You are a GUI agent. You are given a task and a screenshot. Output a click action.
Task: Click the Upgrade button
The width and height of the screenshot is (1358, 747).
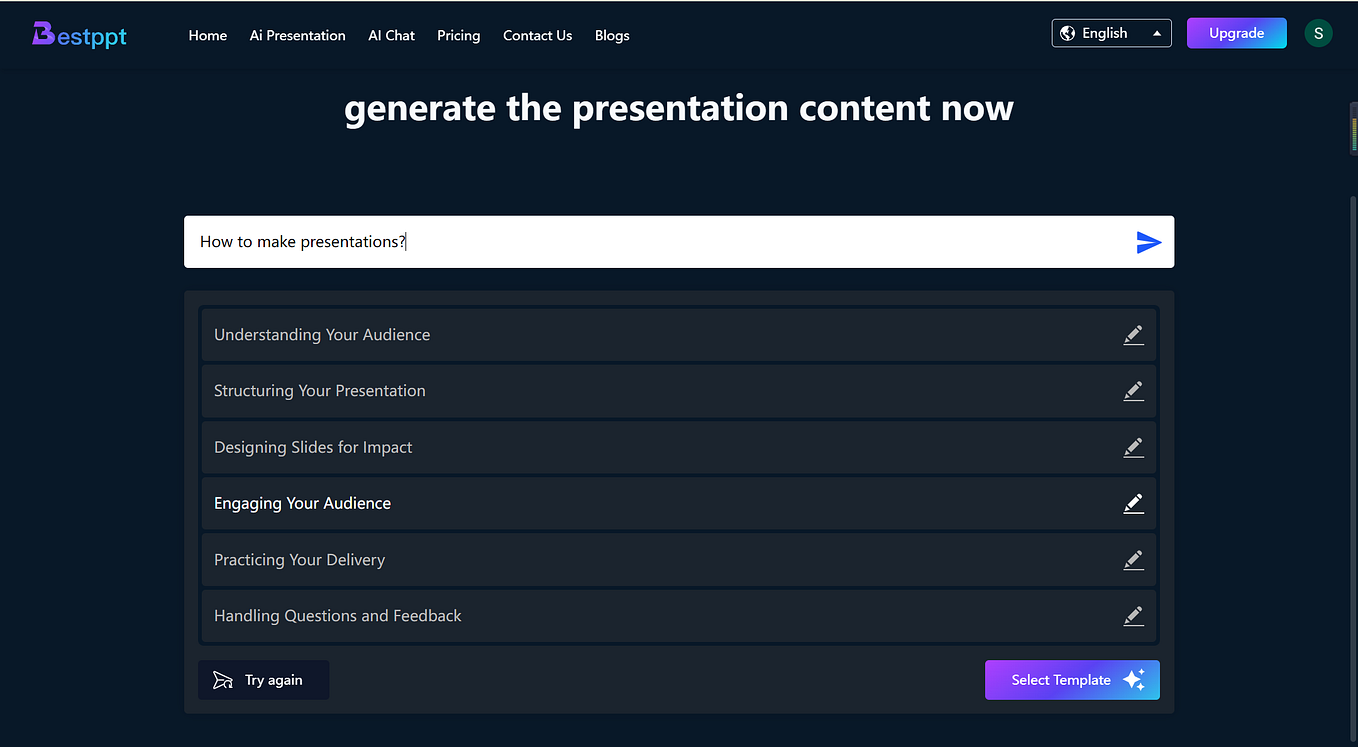click(x=1236, y=32)
